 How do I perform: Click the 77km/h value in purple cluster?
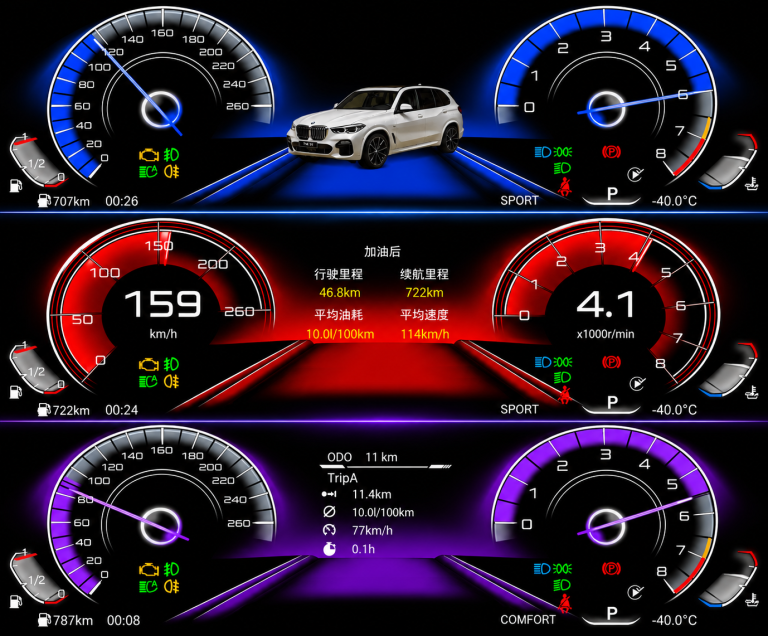(372, 530)
